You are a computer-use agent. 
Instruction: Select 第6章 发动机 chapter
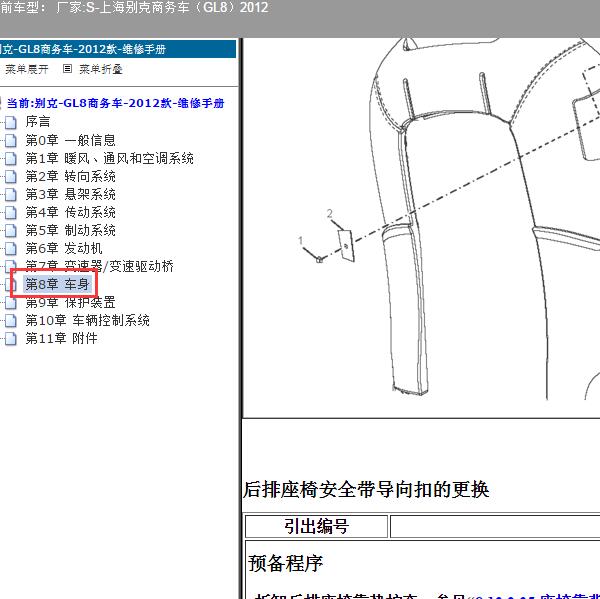(x=64, y=248)
